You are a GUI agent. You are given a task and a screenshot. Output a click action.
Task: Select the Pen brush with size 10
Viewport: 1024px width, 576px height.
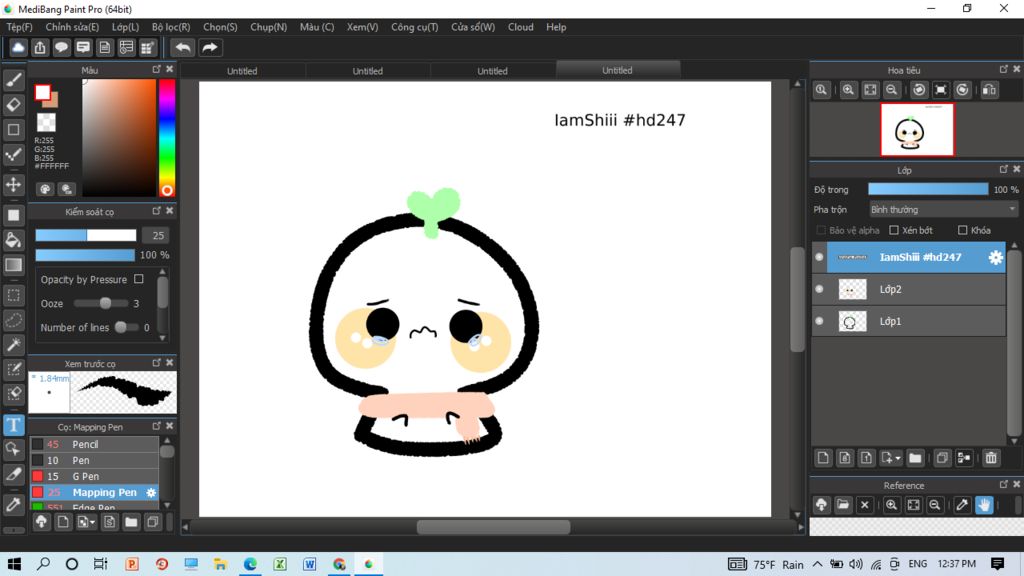click(x=95, y=460)
